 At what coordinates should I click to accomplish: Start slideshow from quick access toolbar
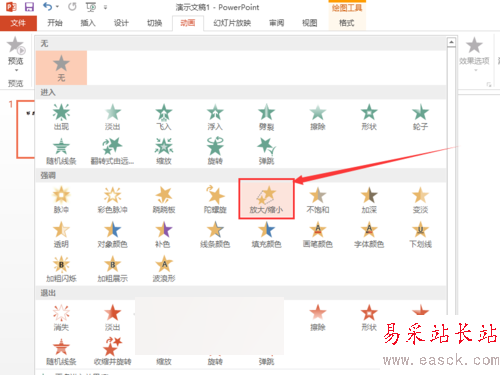click(91, 7)
